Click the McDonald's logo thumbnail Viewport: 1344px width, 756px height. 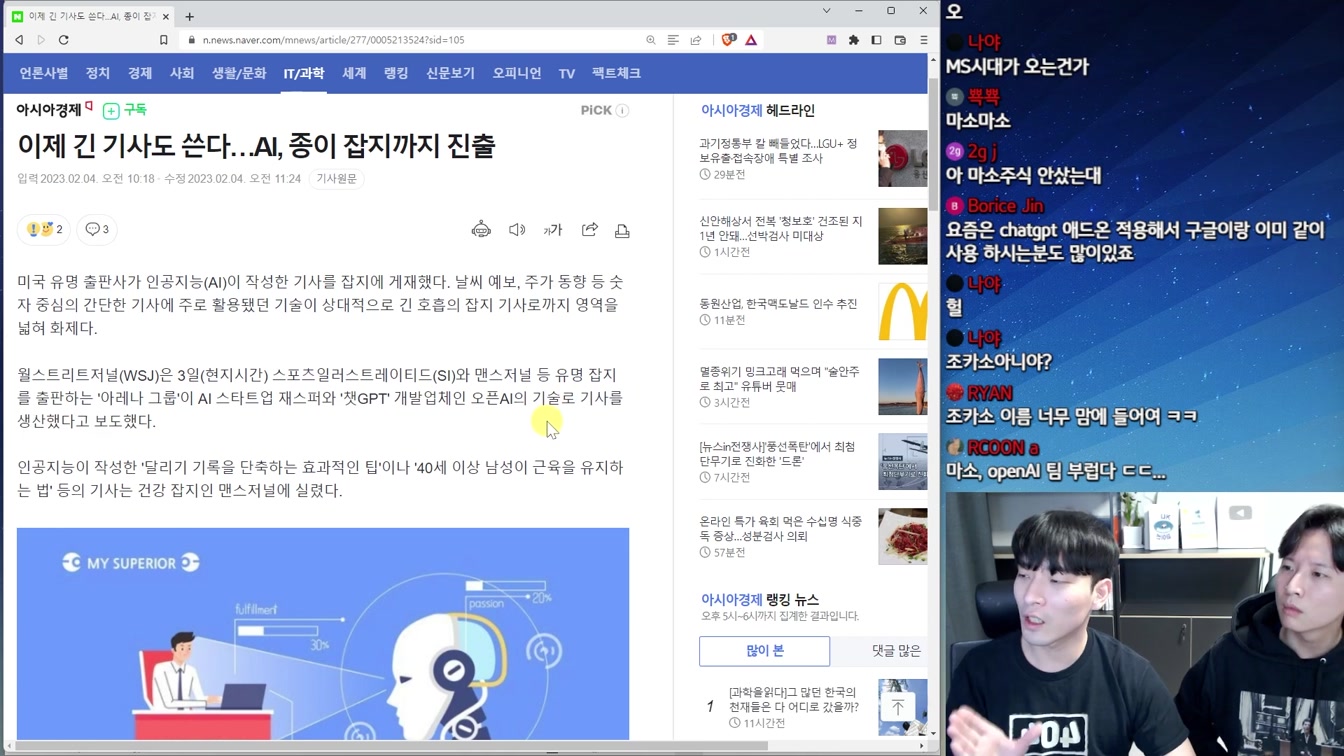click(x=903, y=311)
